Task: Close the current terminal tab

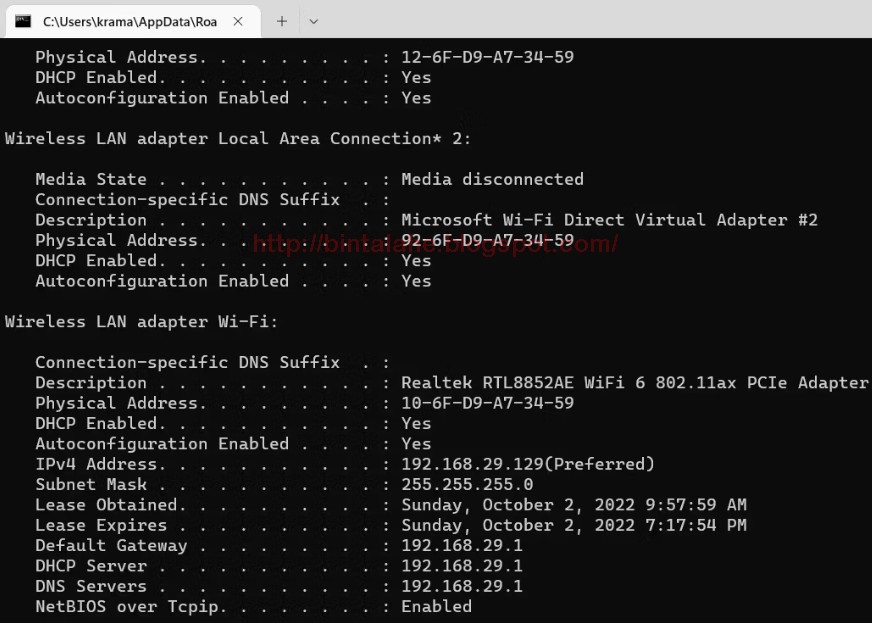Action: pos(238,21)
